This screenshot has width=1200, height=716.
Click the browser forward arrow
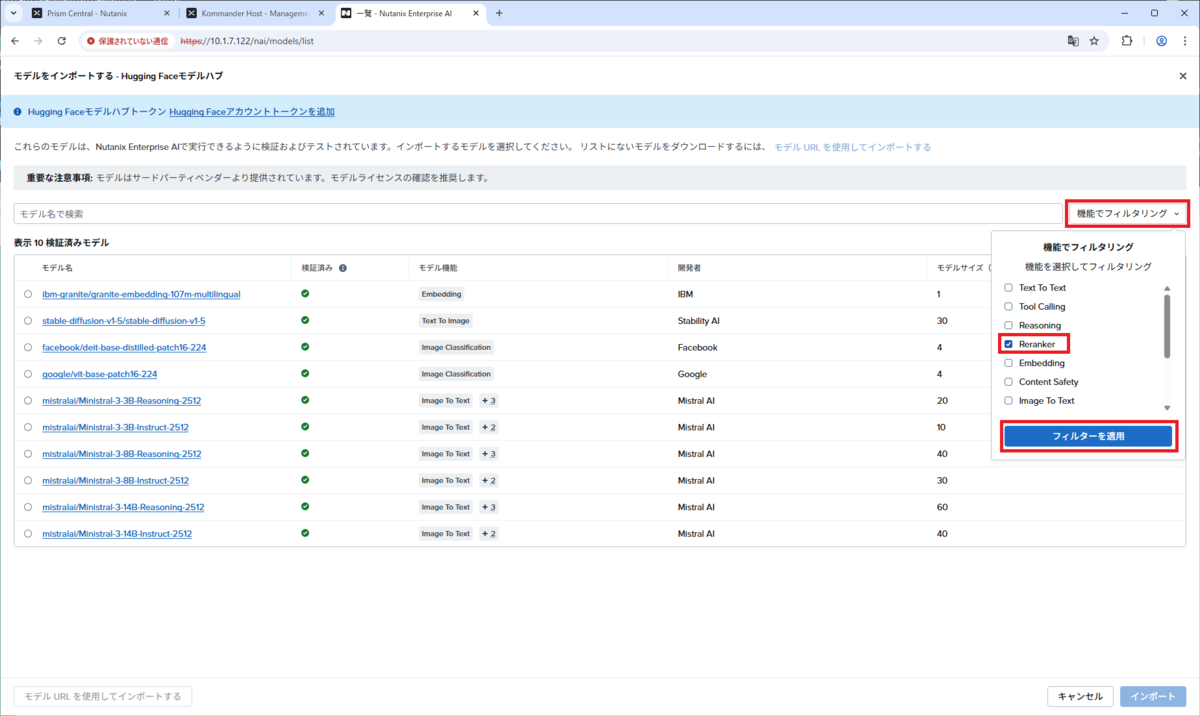(38, 41)
